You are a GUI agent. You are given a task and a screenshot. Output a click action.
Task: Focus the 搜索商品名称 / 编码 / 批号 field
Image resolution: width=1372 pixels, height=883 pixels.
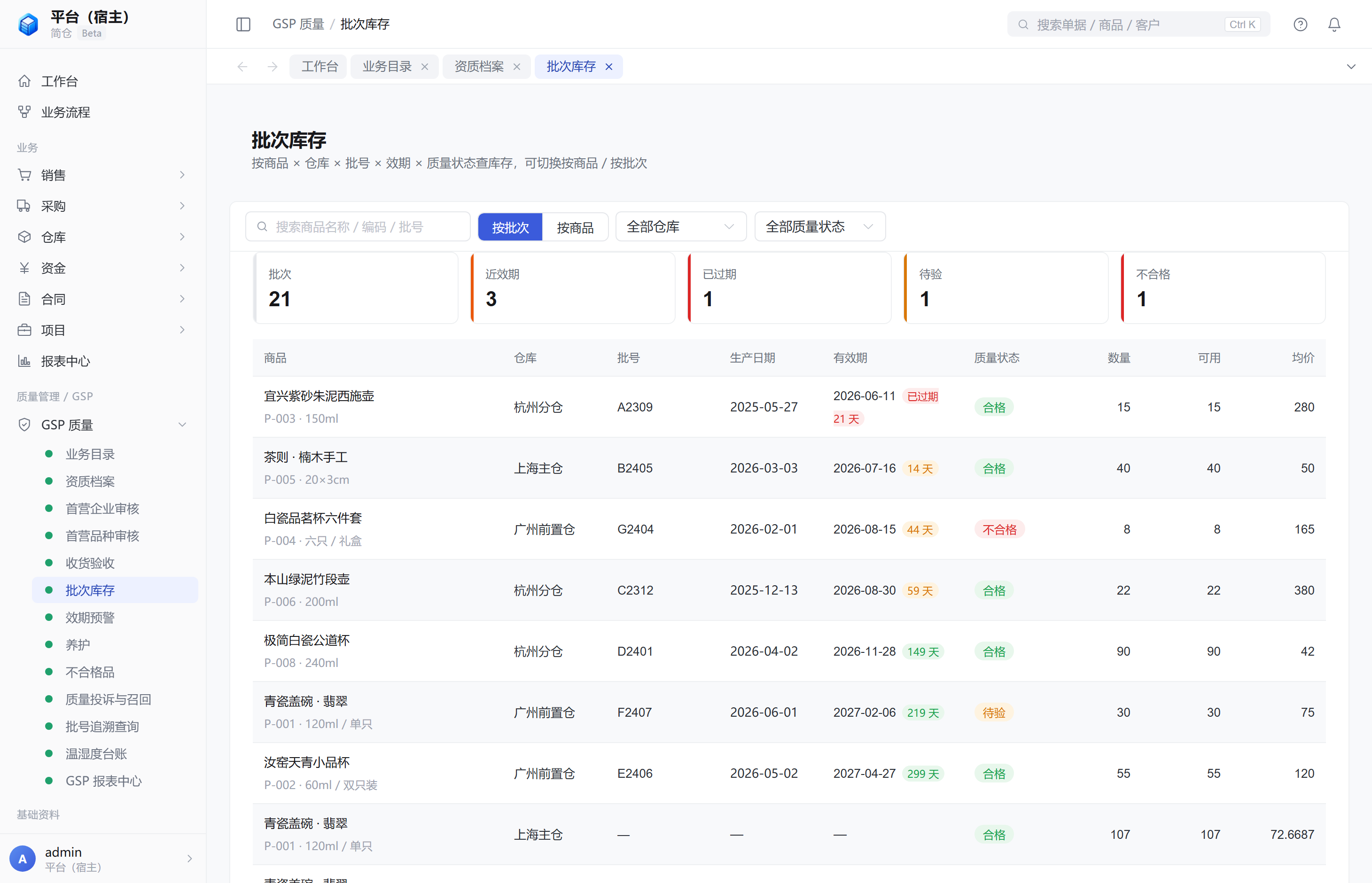click(x=358, y=226)
